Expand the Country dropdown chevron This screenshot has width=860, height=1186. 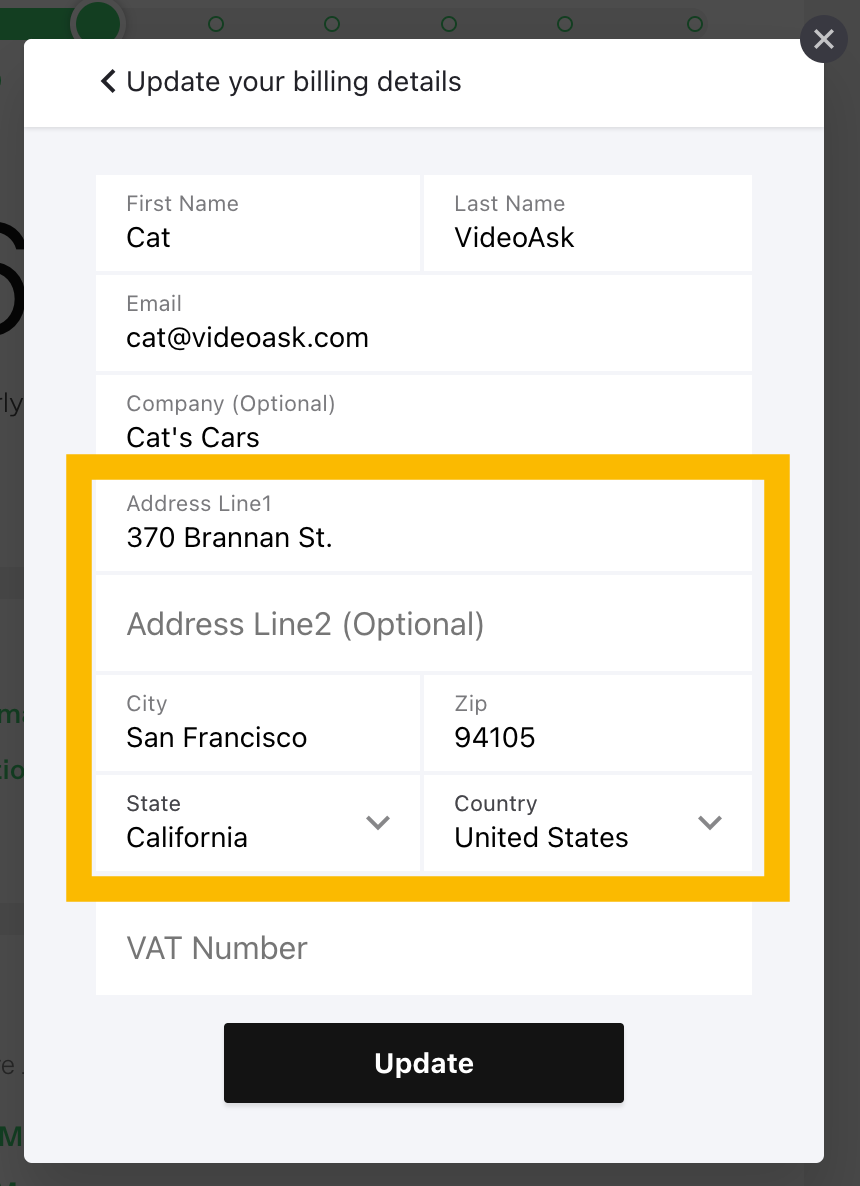coord(709,823)
